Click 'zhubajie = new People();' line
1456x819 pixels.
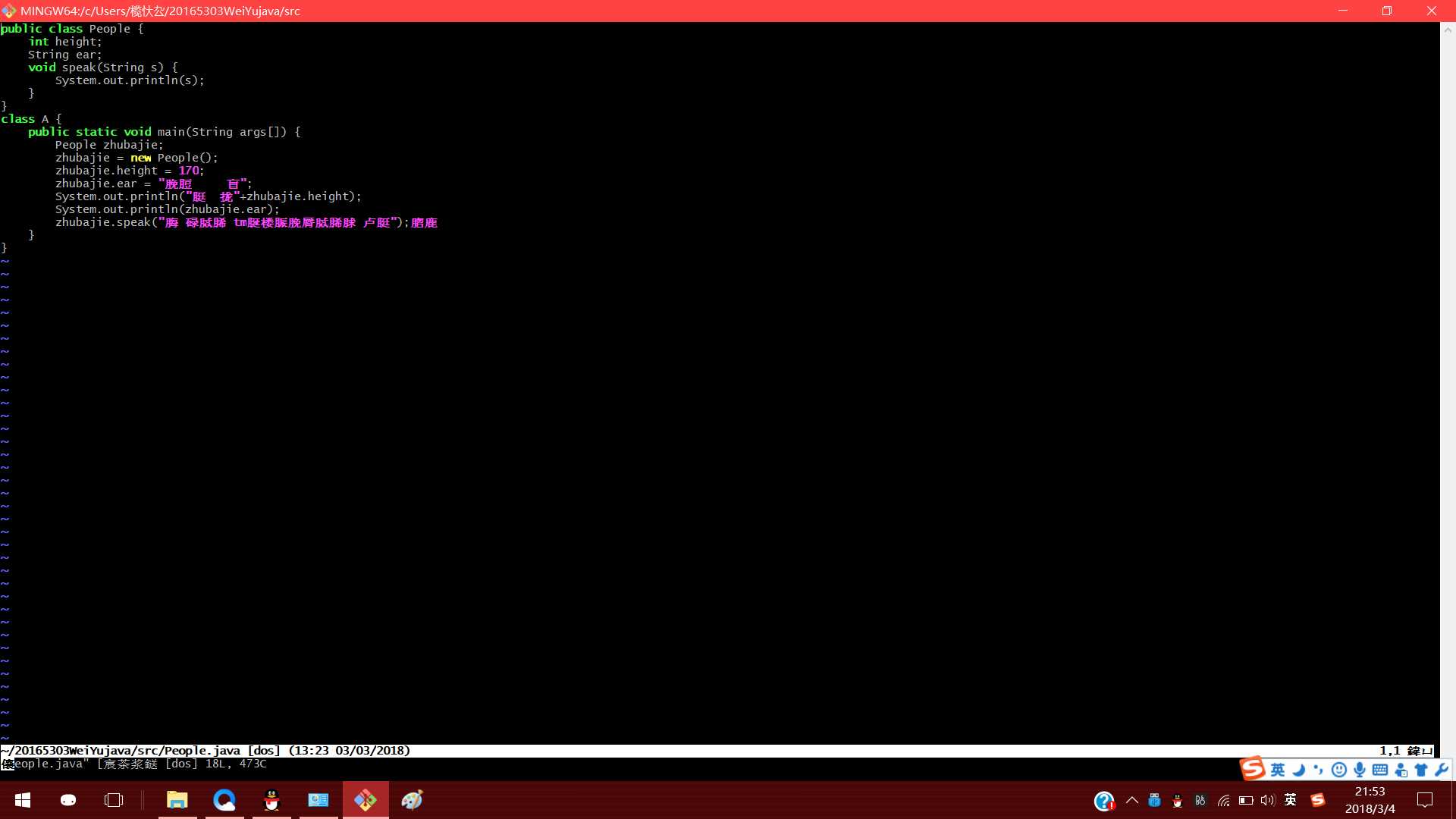(136, 158)
